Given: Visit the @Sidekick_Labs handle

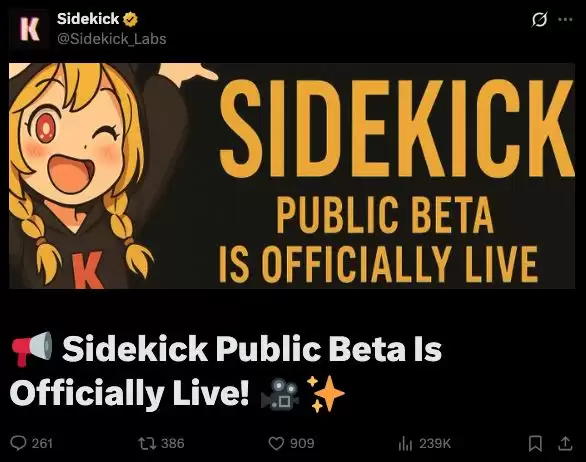Looking at the screenshot, I should click(111, 39).
